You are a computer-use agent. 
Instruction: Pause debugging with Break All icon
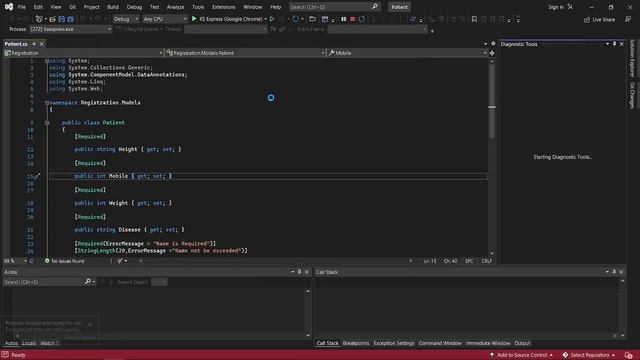click(x=344, y=19)
